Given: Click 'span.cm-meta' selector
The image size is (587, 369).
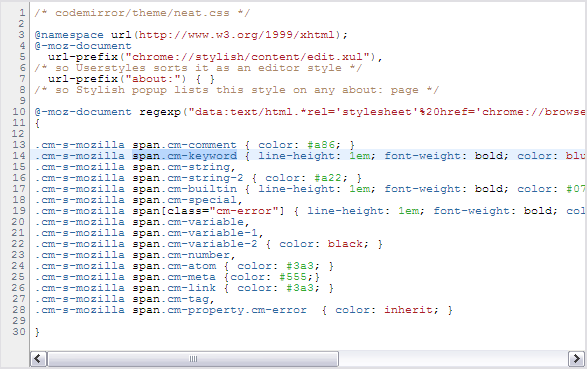Looking at the screenshot, I should click(x=174, y=277).
